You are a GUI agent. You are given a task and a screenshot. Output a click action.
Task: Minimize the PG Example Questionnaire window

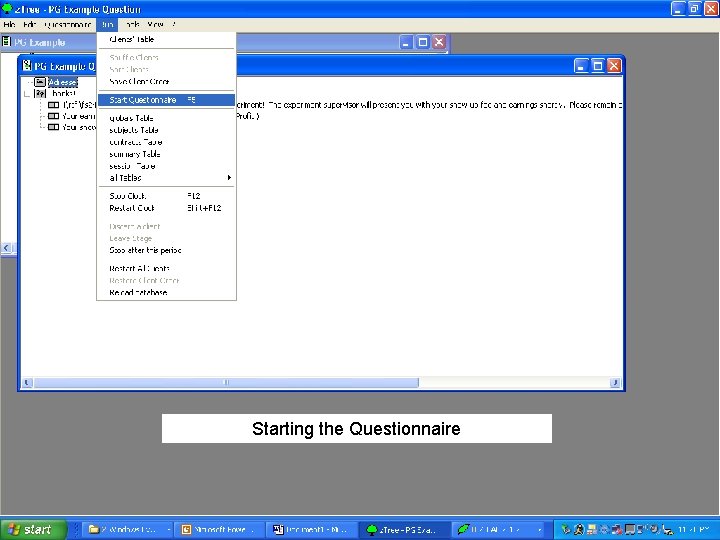point(581,66)
